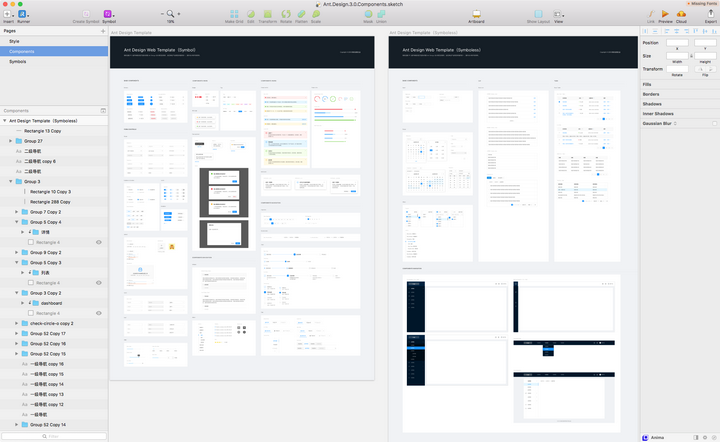
Task: Click the Create Symbol toolbar icon
Action: [x=86, y=14]
